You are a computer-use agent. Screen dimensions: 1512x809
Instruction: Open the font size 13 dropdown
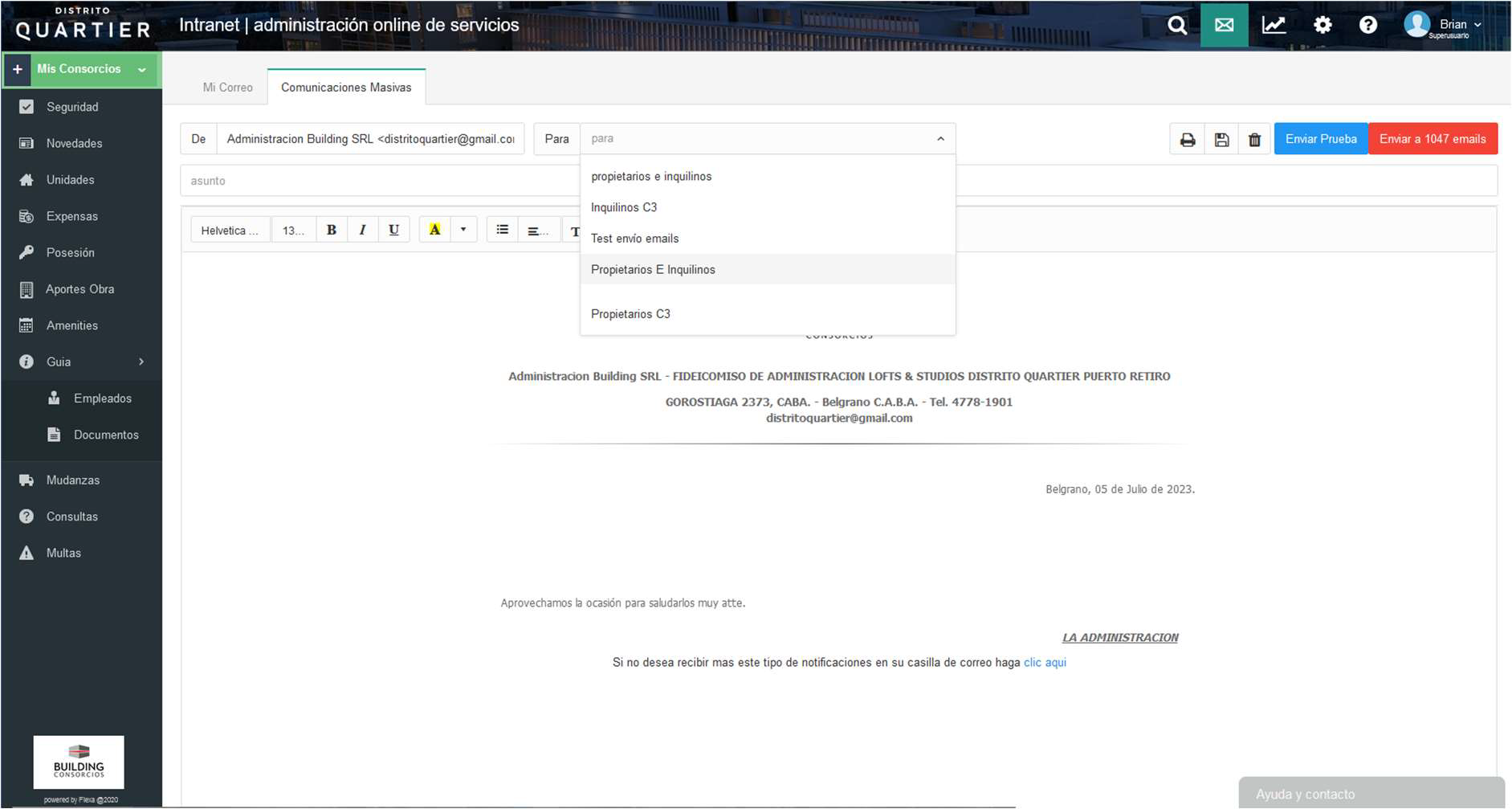pos(293,231)
